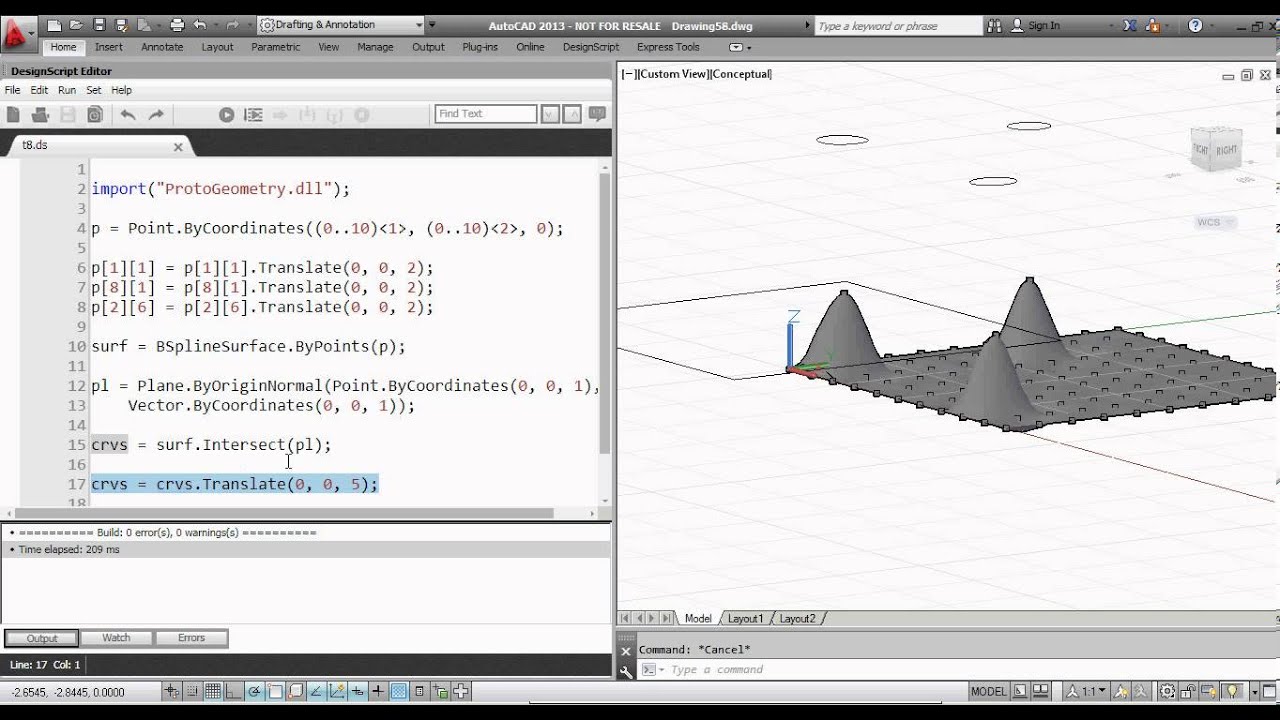Image resolution: width=1280 pixels, height=720 pixels.
Task: Click the keyword search field in title bar
Action: click(x=898, y=26)
